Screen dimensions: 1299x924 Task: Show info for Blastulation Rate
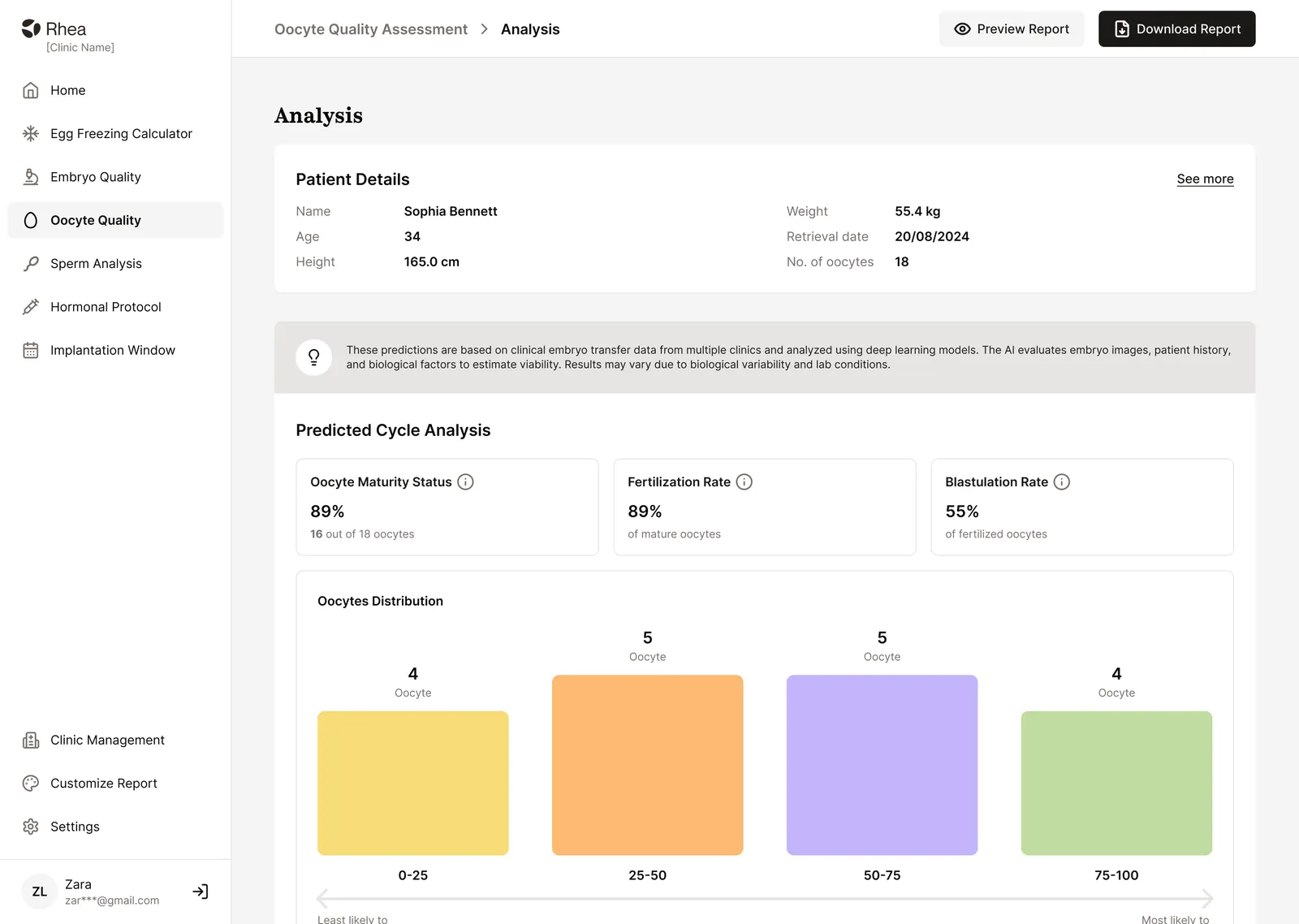click(x=1061, y=481)
